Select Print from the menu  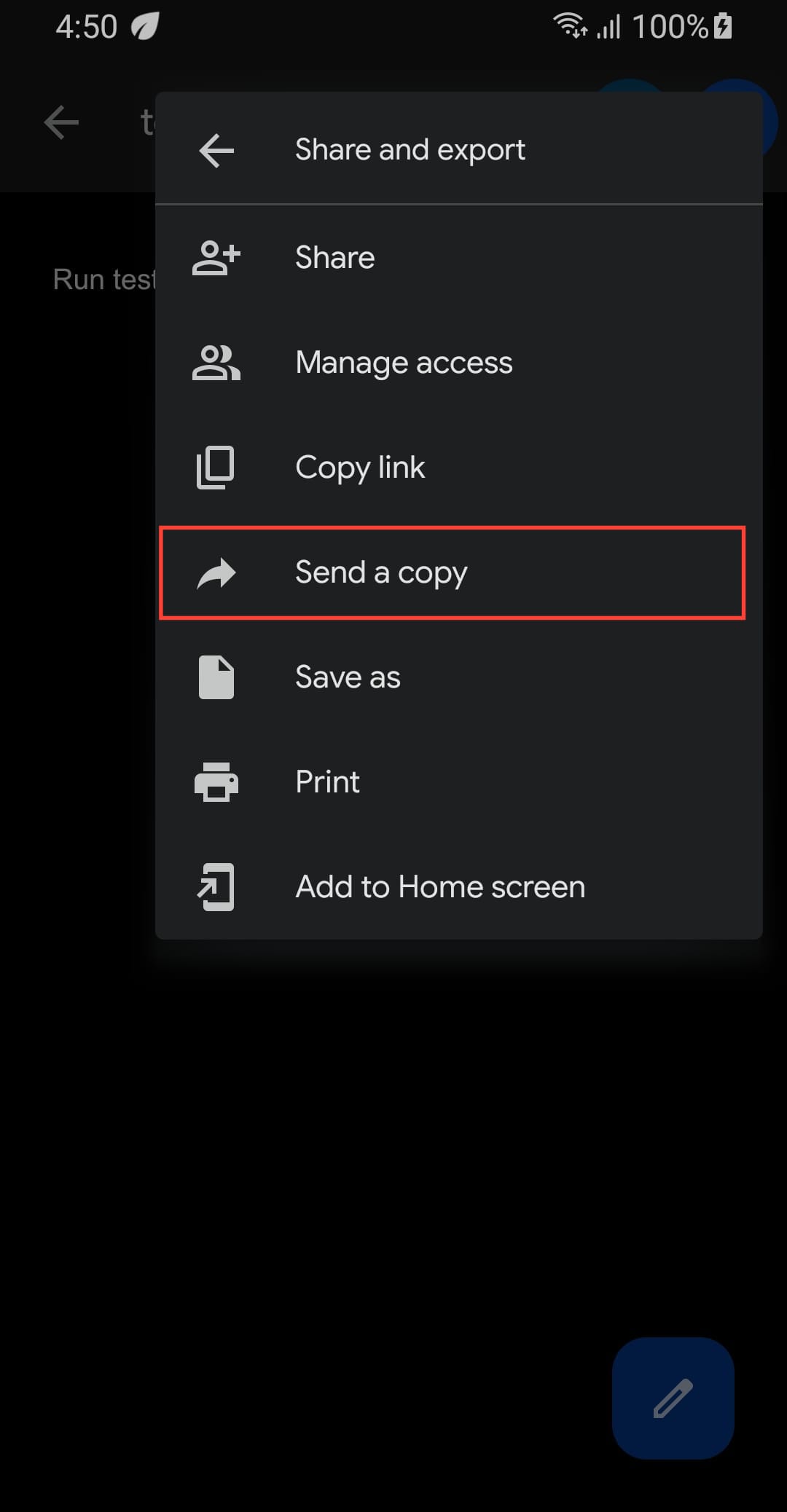(327, 782)
